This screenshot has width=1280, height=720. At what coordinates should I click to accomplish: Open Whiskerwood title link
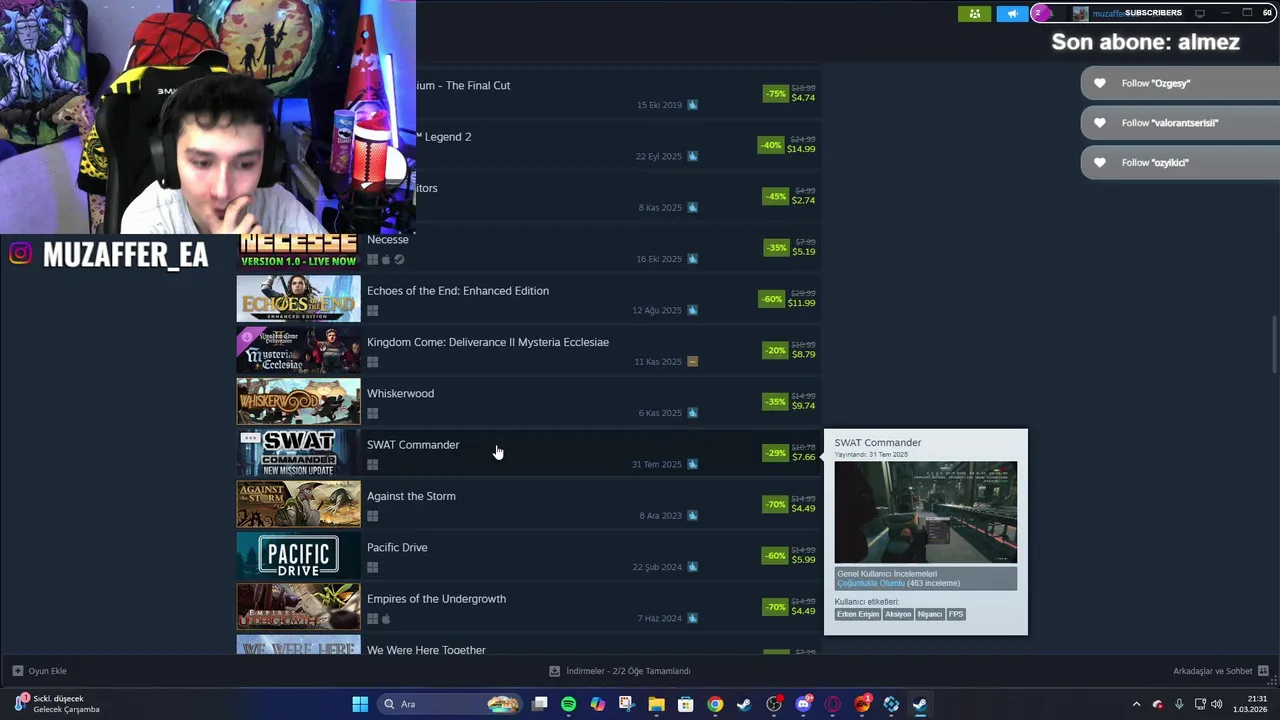(400, 394)
